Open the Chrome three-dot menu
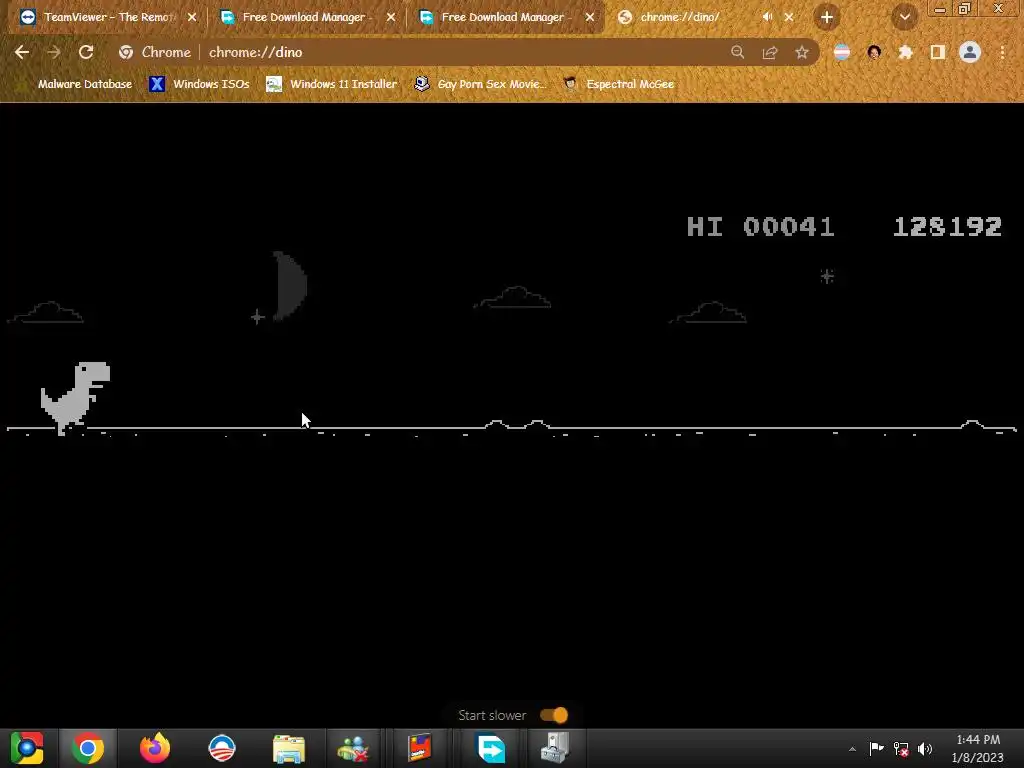The width and height of the screenshot is (1024, 768). click(x=1002, y=52)
